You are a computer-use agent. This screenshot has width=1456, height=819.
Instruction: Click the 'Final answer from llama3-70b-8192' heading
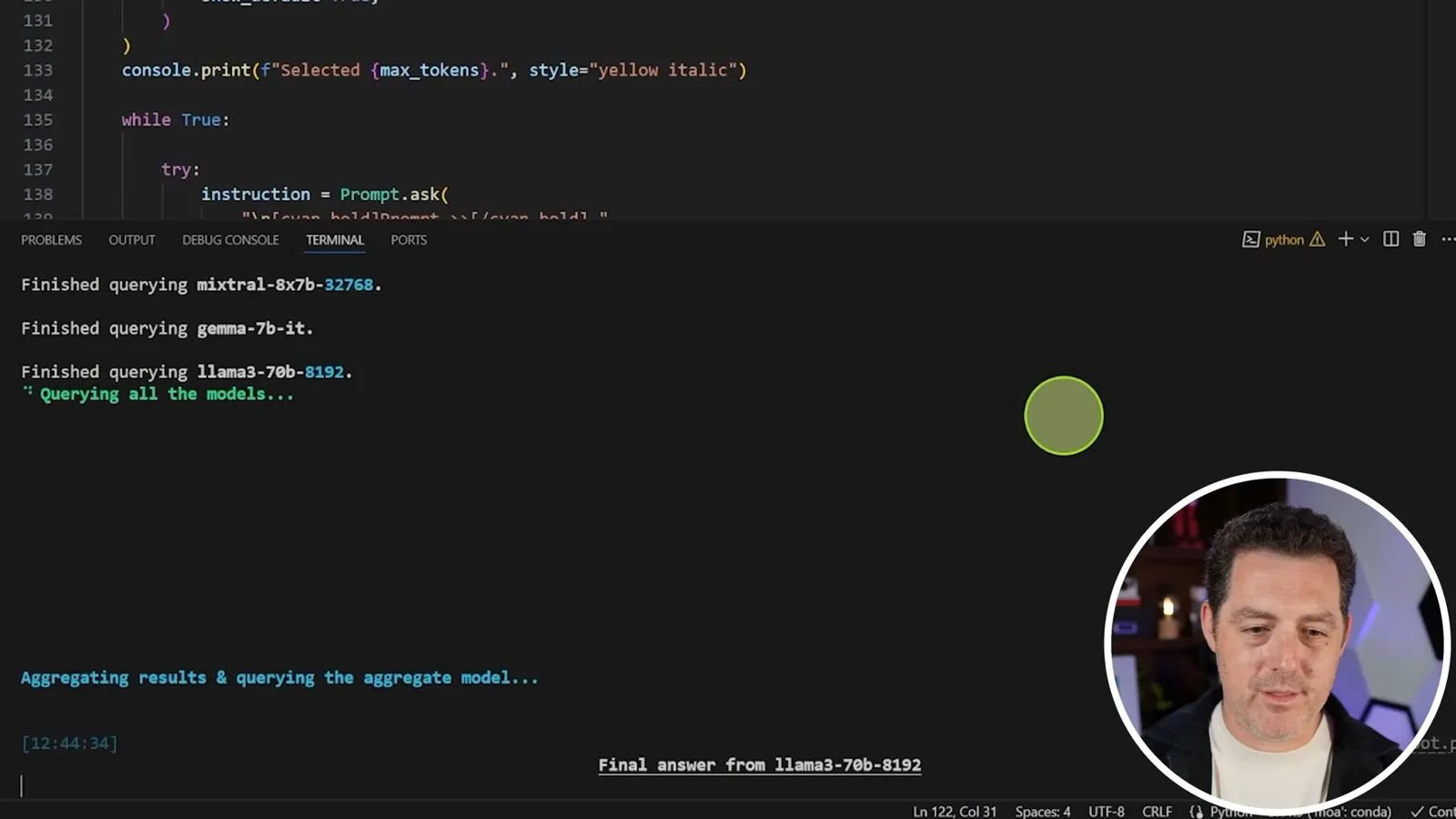pos(760,765)
